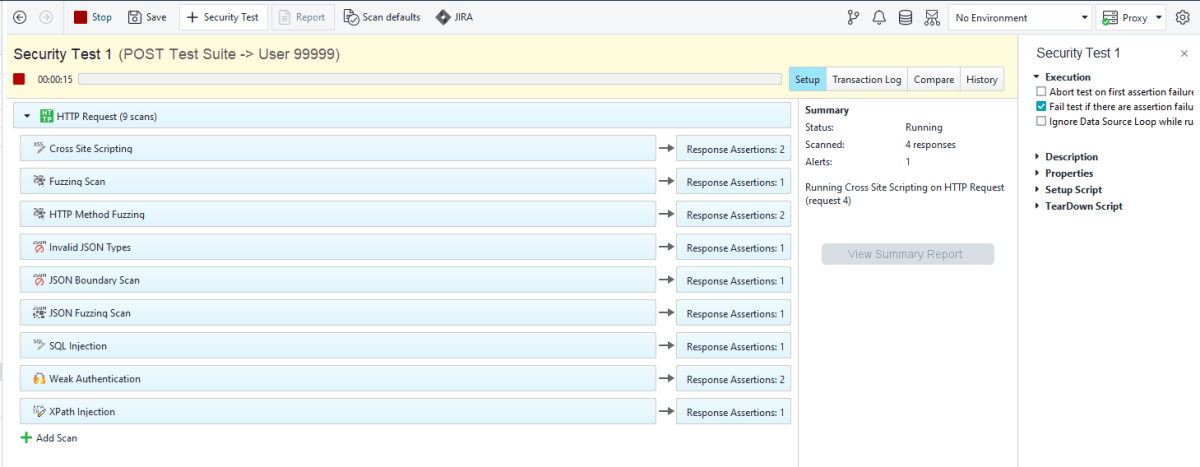Open the settings gear icon
Viewport: 1200px width, 467px height.
[x=1183, y=17]
